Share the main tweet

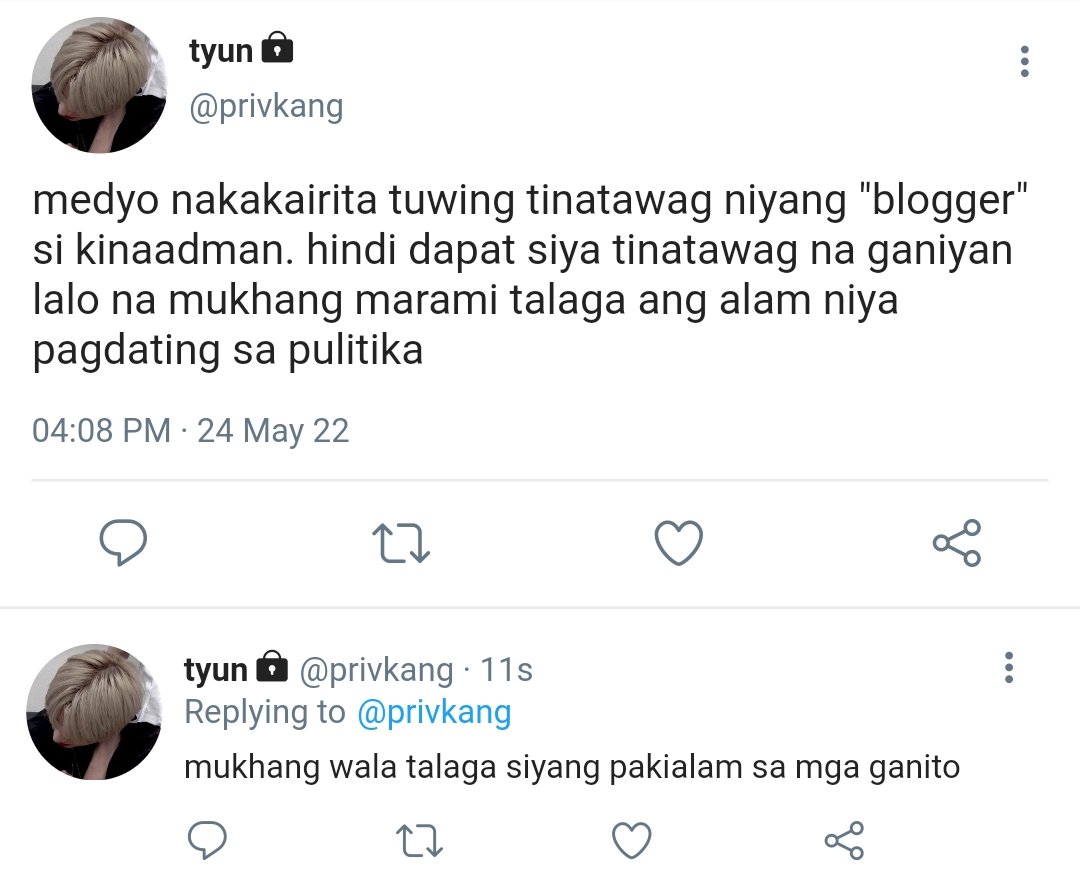click(x=957, y=543)
